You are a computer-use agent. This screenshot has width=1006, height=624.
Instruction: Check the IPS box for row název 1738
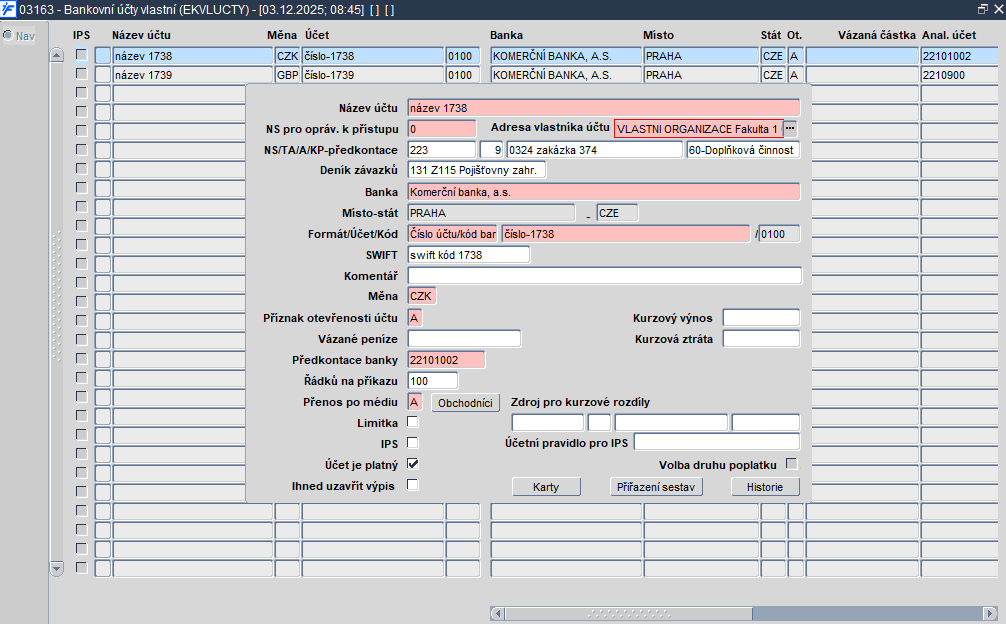click(81, 56)
